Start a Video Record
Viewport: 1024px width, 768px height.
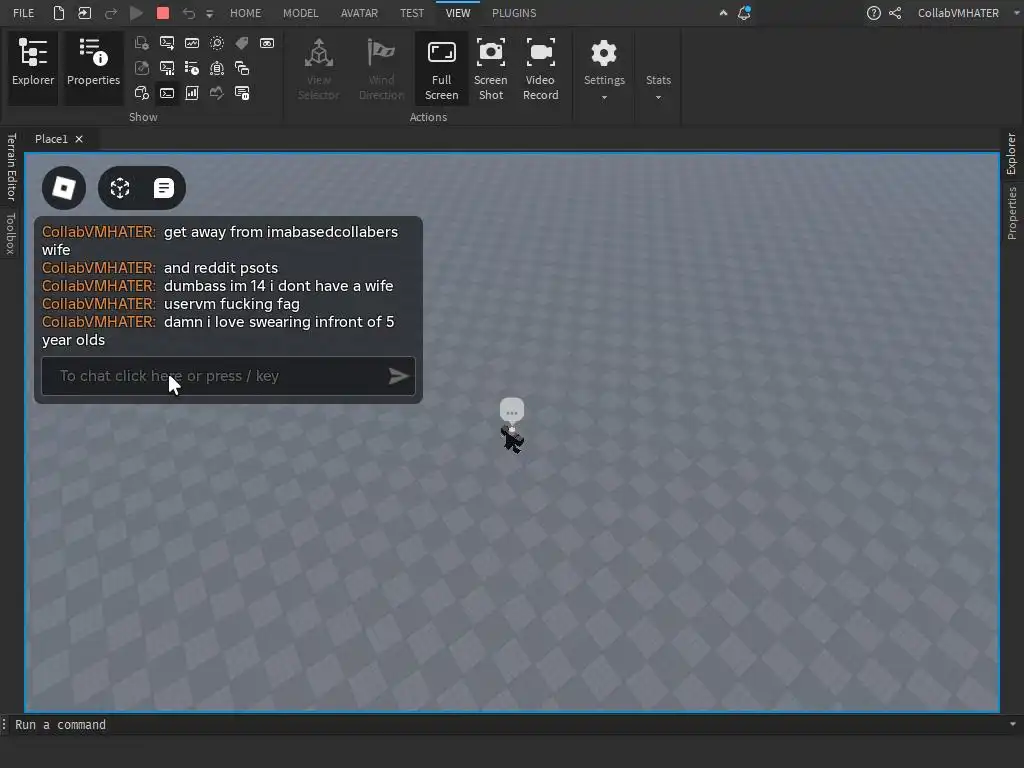(x=541, y=69)
